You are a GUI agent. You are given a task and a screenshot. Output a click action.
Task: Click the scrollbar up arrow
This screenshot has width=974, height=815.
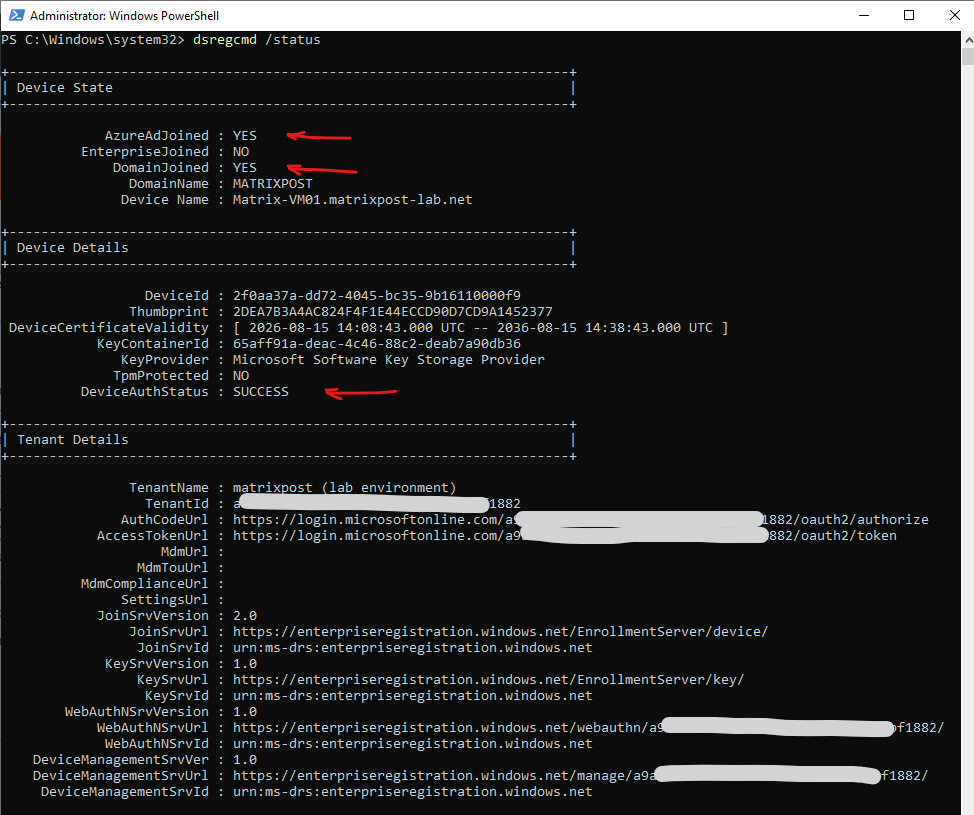click(968, 39)
